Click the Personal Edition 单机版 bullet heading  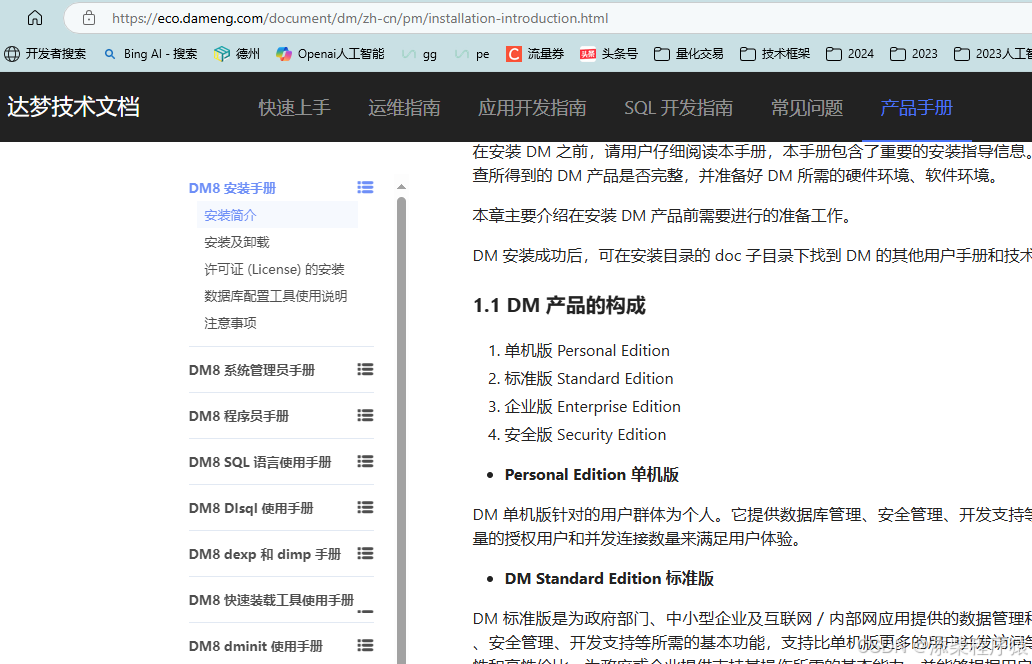(592, 474)
